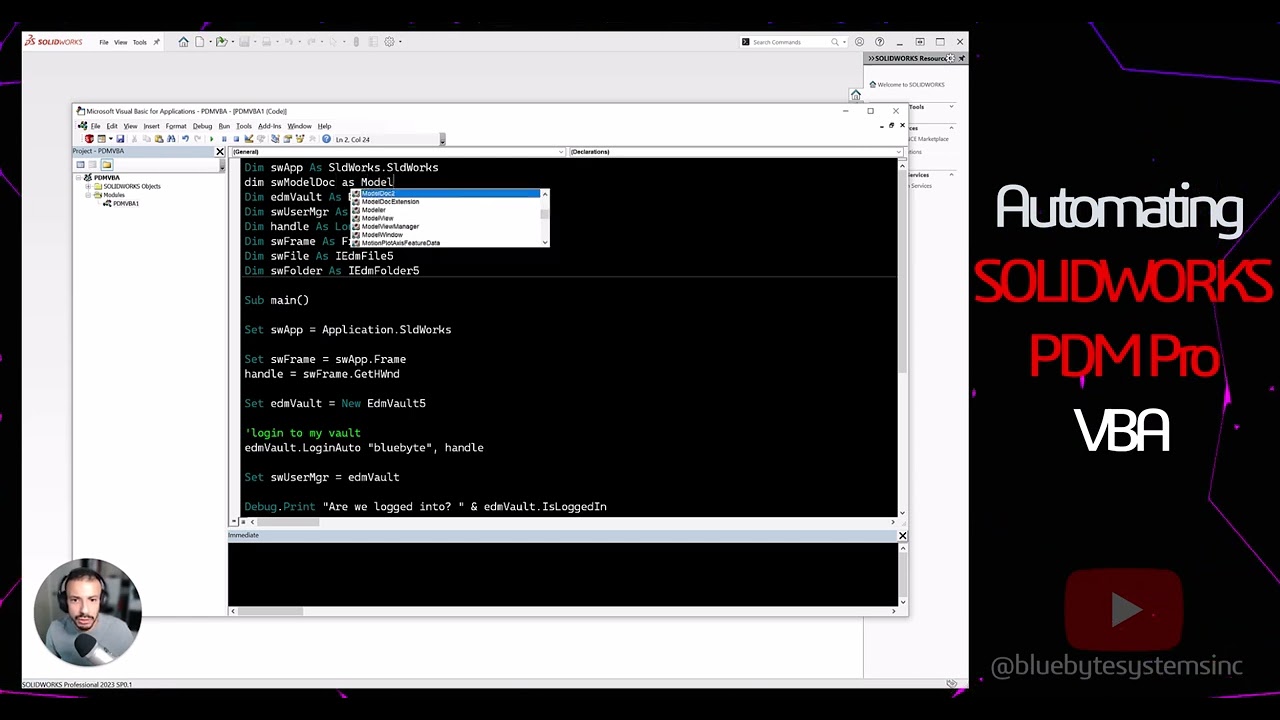This screenshot has width=1280, height=720.
Task: Run the macro with the green play icon
Action: 212,139
